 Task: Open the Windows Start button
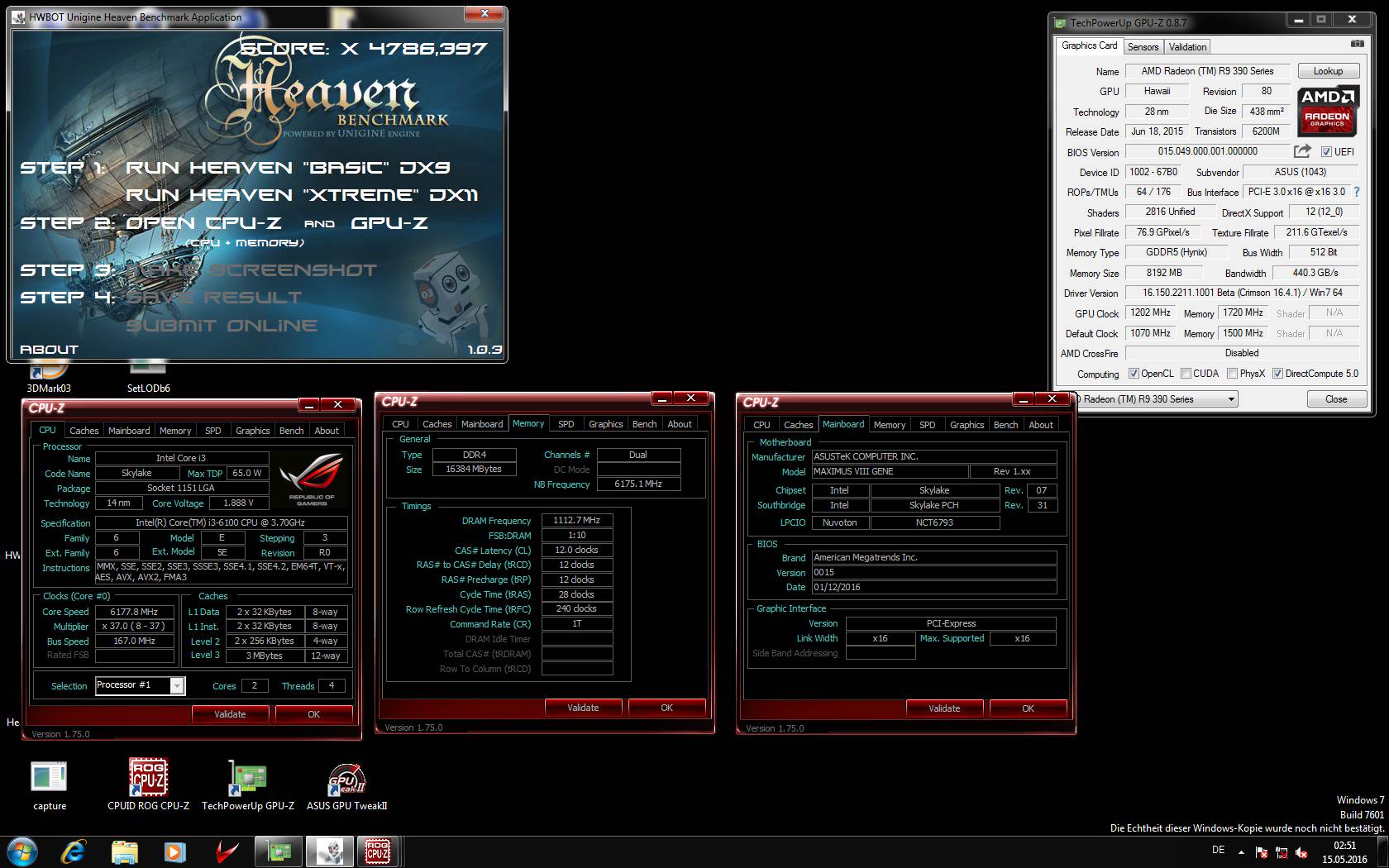(x=21, y=851)
